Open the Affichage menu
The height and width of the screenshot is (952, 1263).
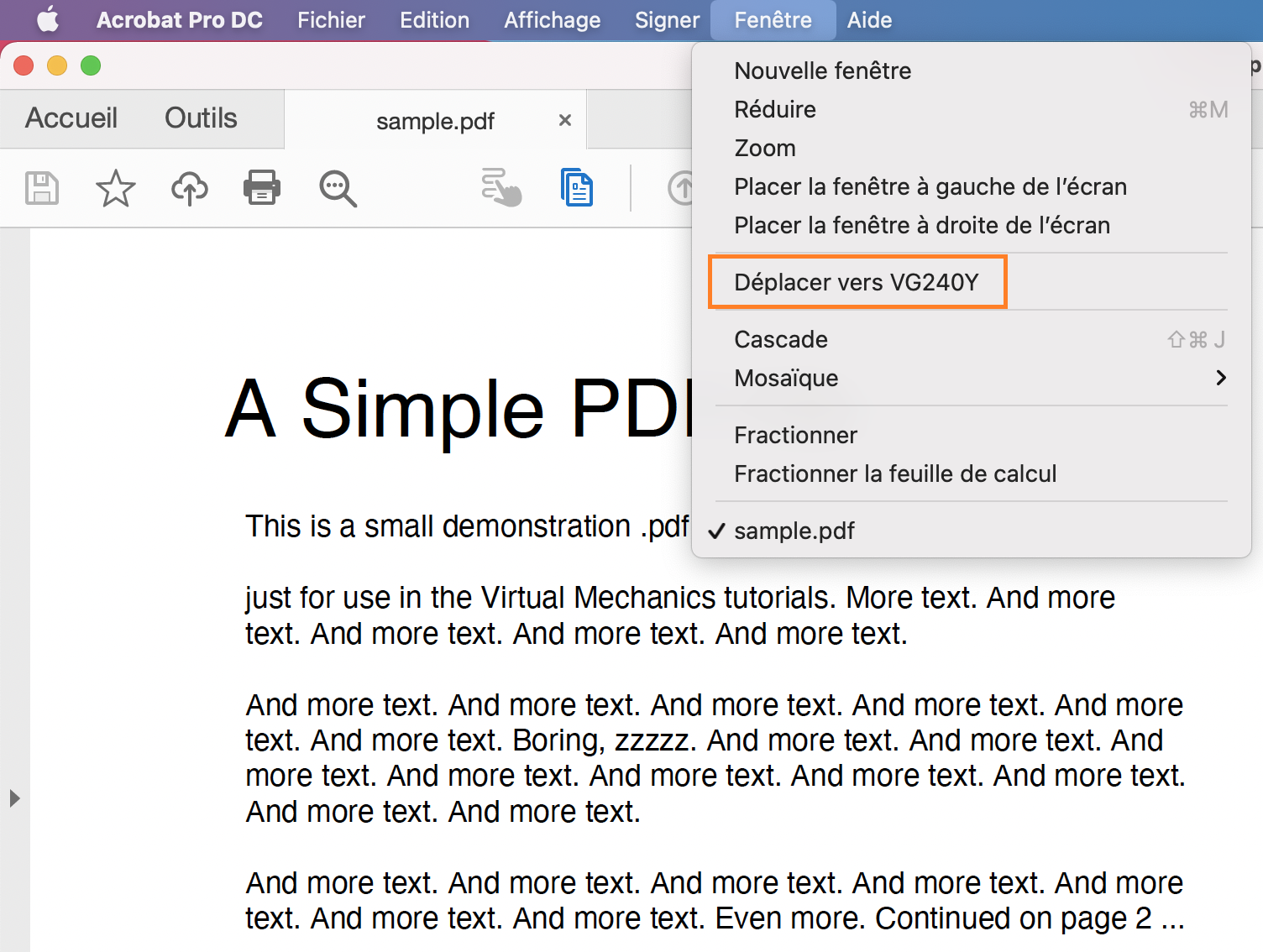553,20
